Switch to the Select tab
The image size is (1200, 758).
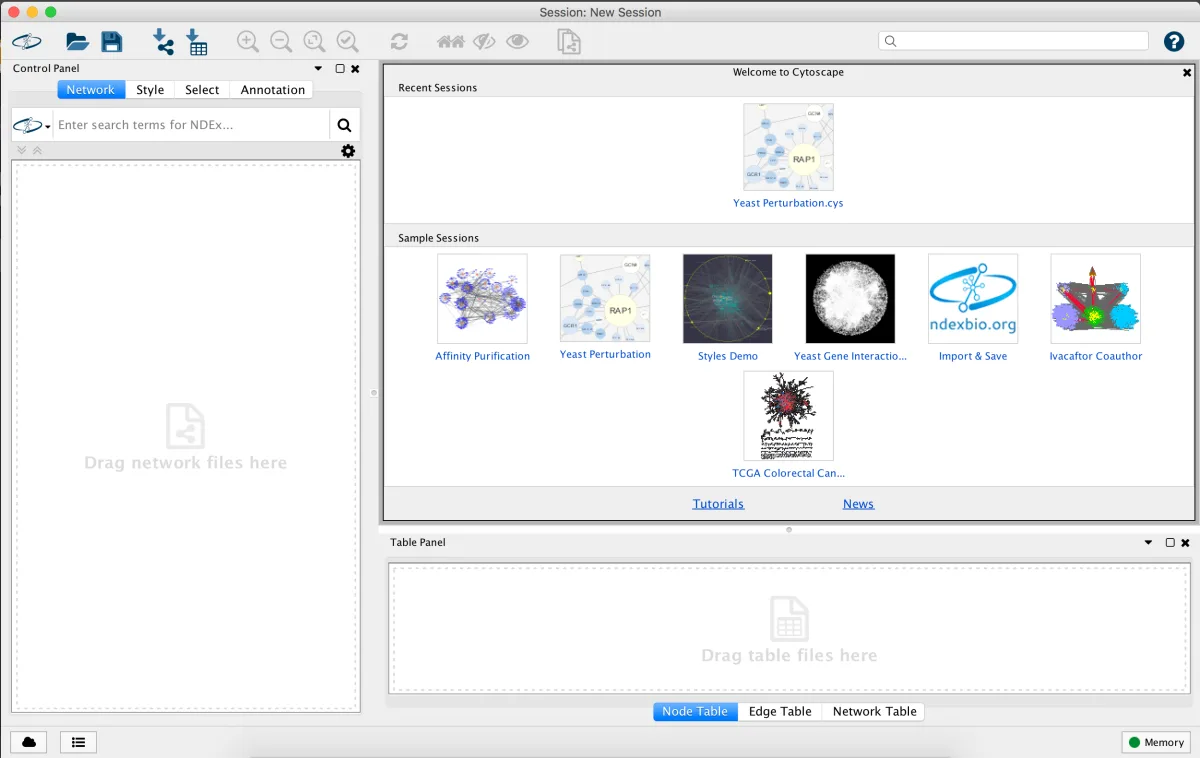point(202,90)
